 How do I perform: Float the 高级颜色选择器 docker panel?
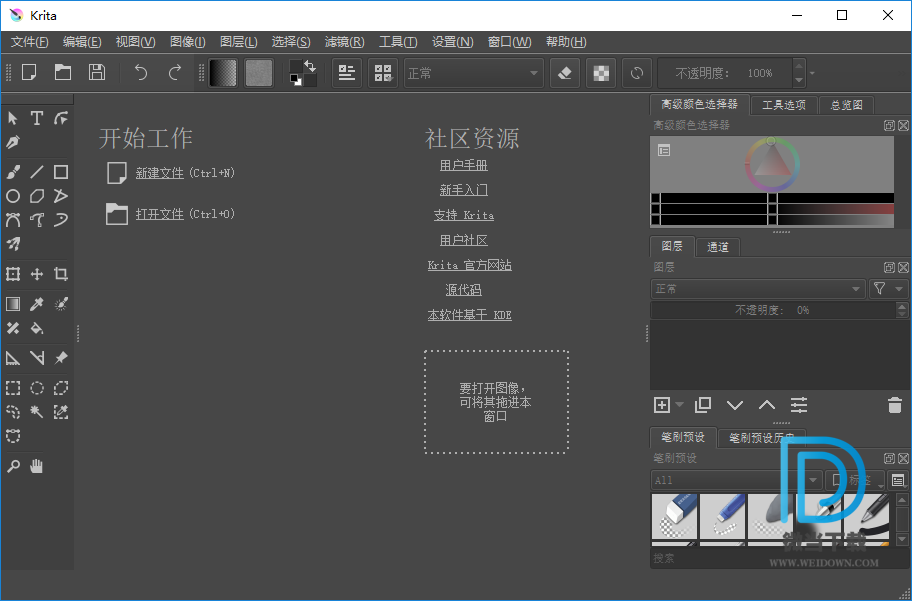tap(889, 125)
